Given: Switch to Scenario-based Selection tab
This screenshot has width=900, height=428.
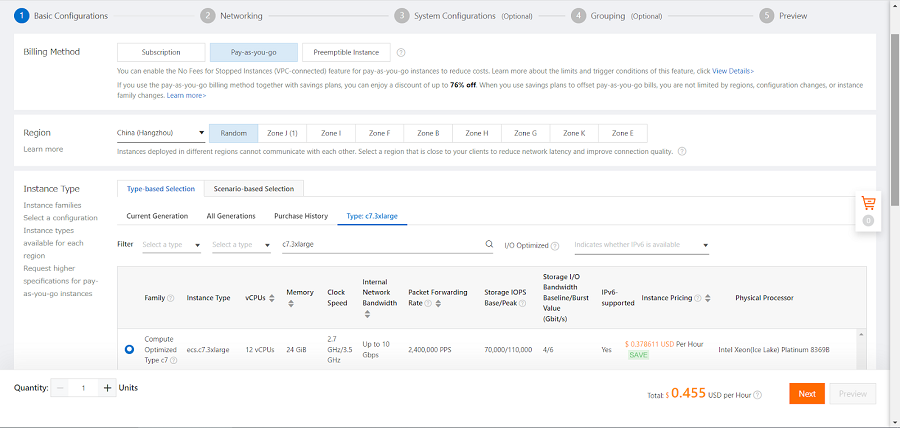Looking at the screenshot, I should click(253, 188).
